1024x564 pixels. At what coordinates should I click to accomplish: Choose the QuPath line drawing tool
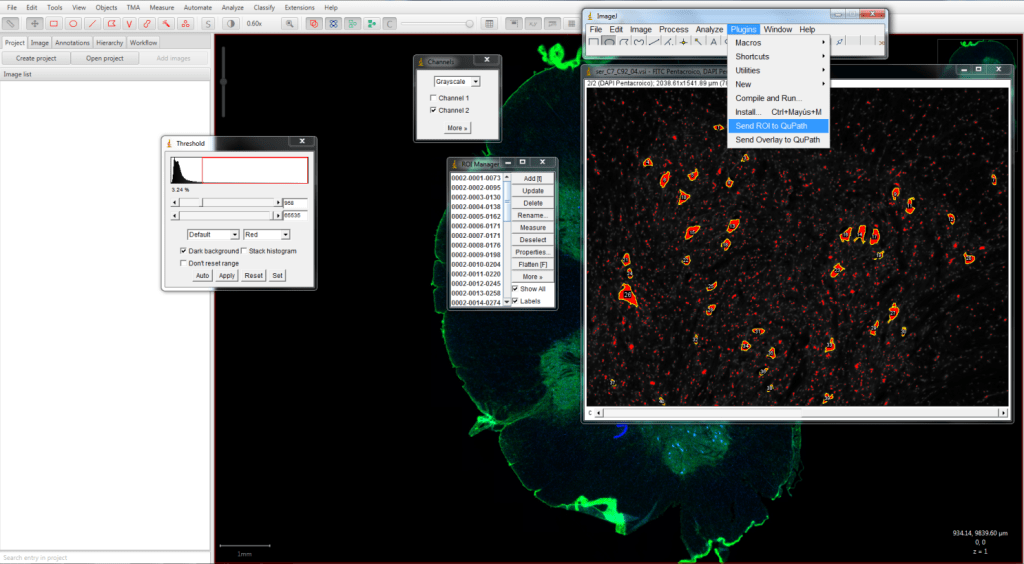(x=92, y=23)
